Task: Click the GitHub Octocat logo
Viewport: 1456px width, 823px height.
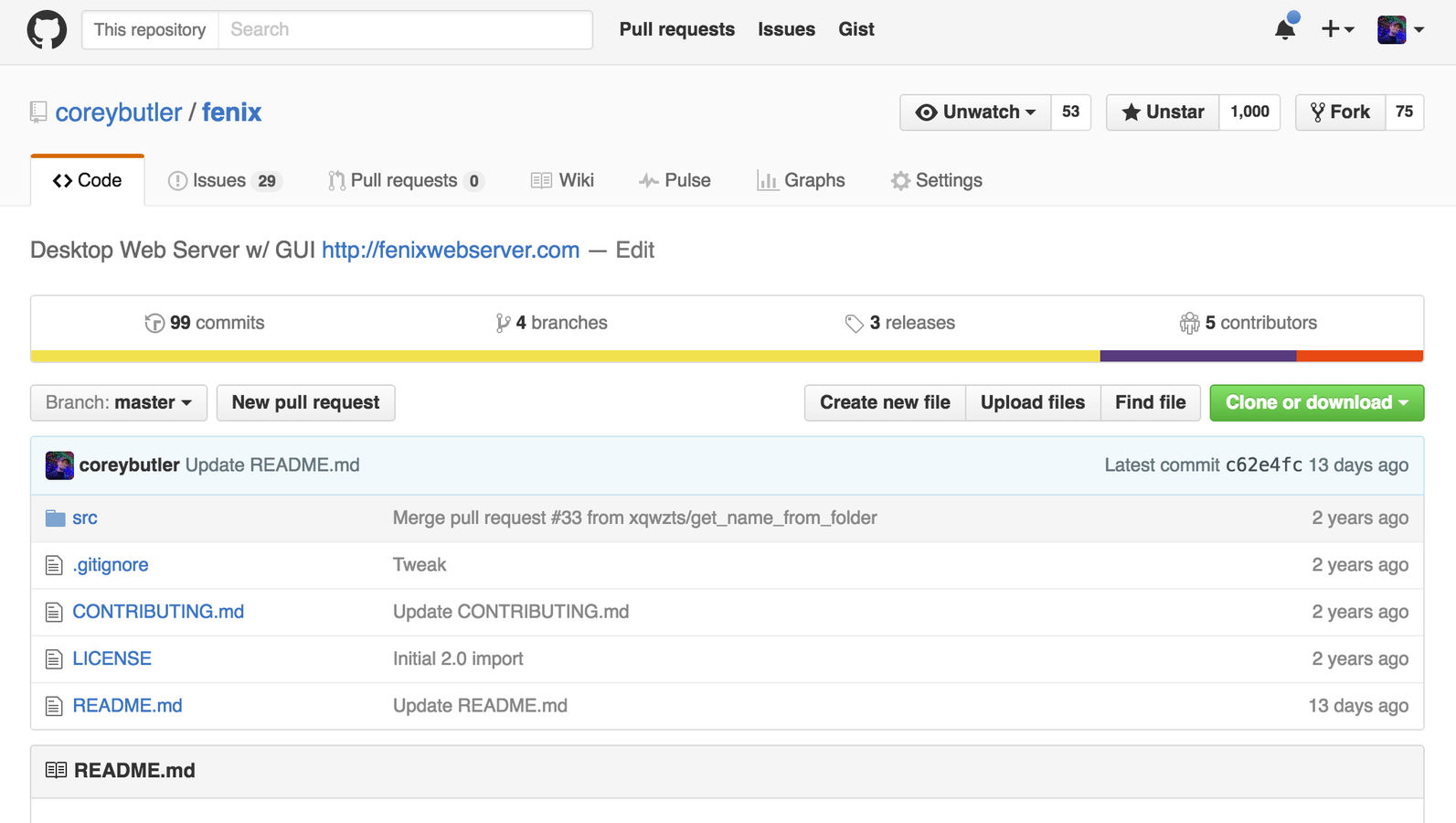Action: point(47,29)
